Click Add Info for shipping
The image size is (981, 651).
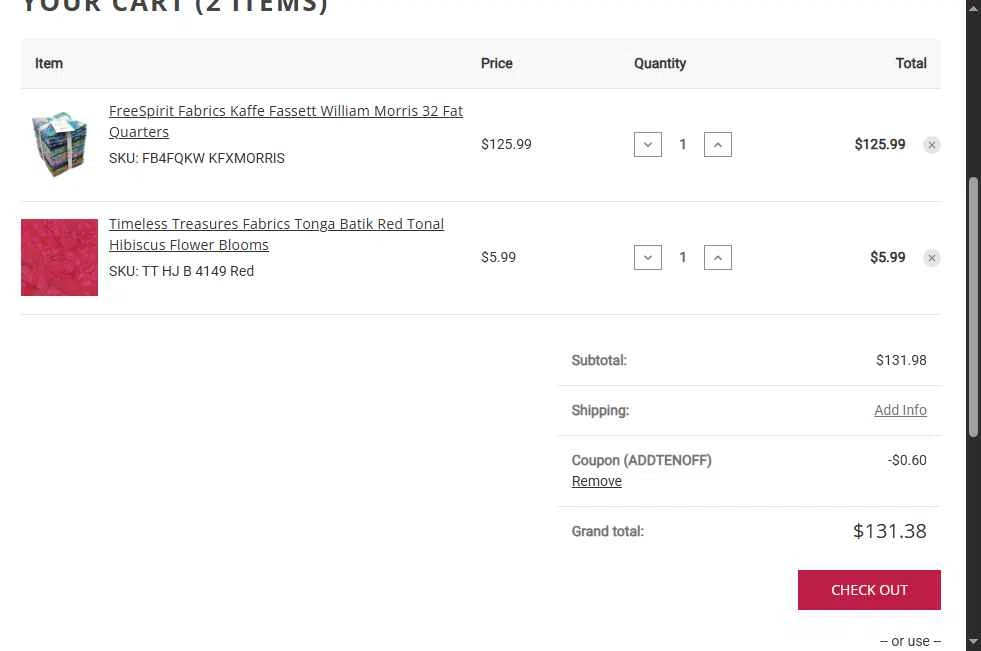(900, 410)
